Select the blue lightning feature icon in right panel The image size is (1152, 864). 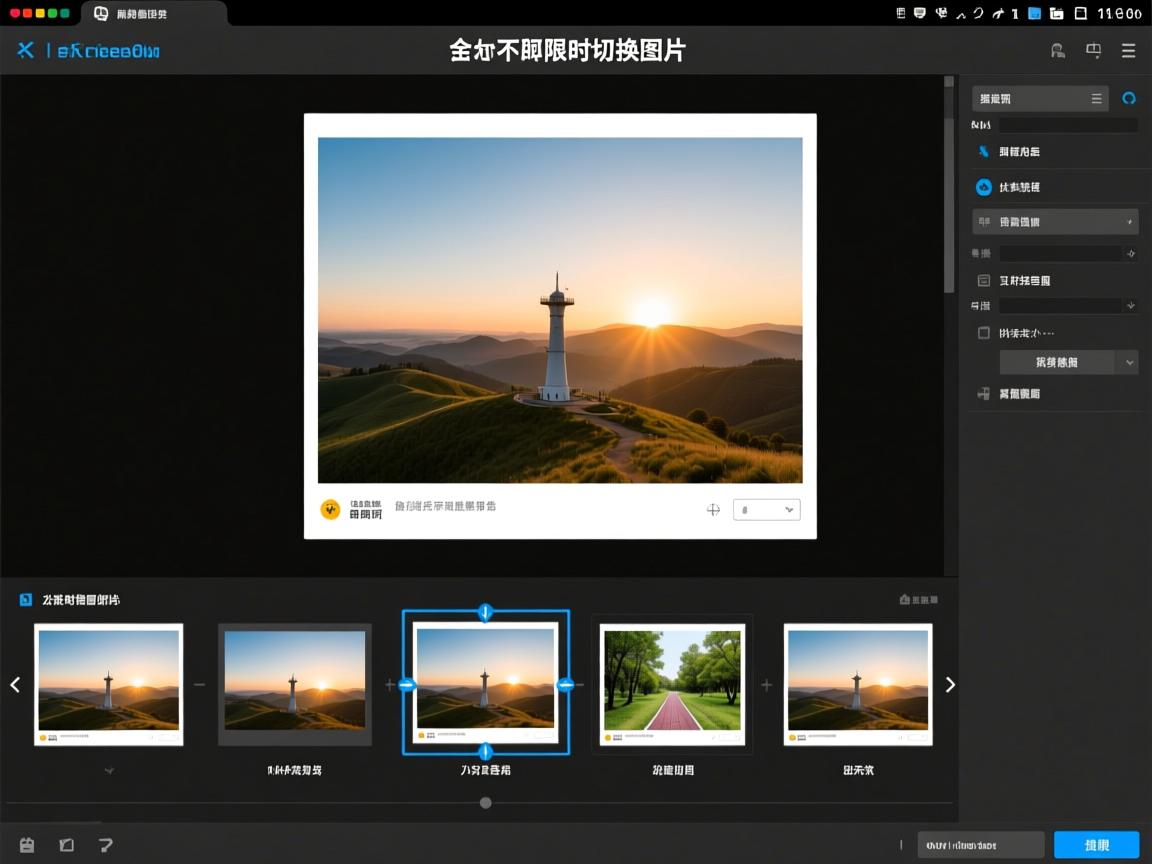coord(985,151)
